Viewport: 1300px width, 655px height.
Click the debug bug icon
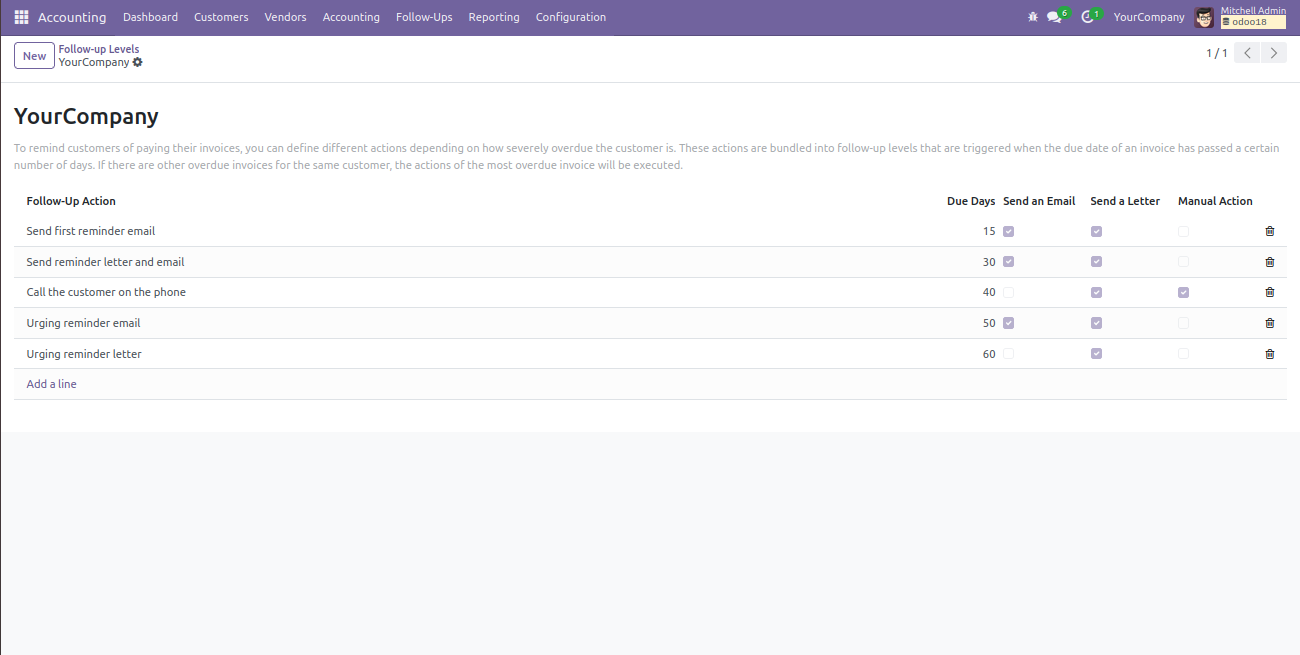(1033, 17)
